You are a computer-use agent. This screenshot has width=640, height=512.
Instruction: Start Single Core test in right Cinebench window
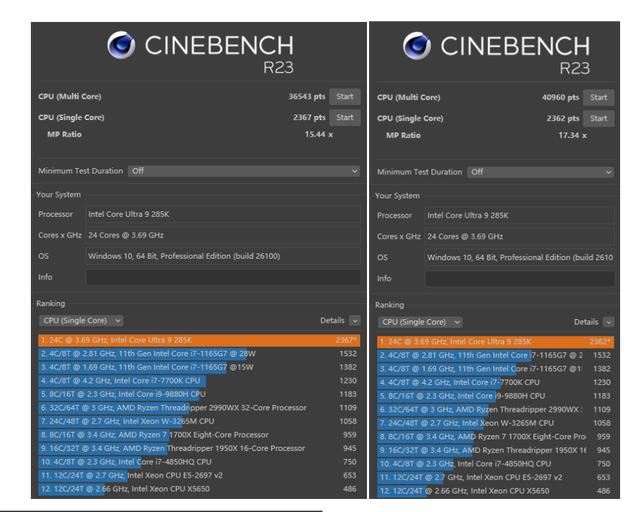598,118
